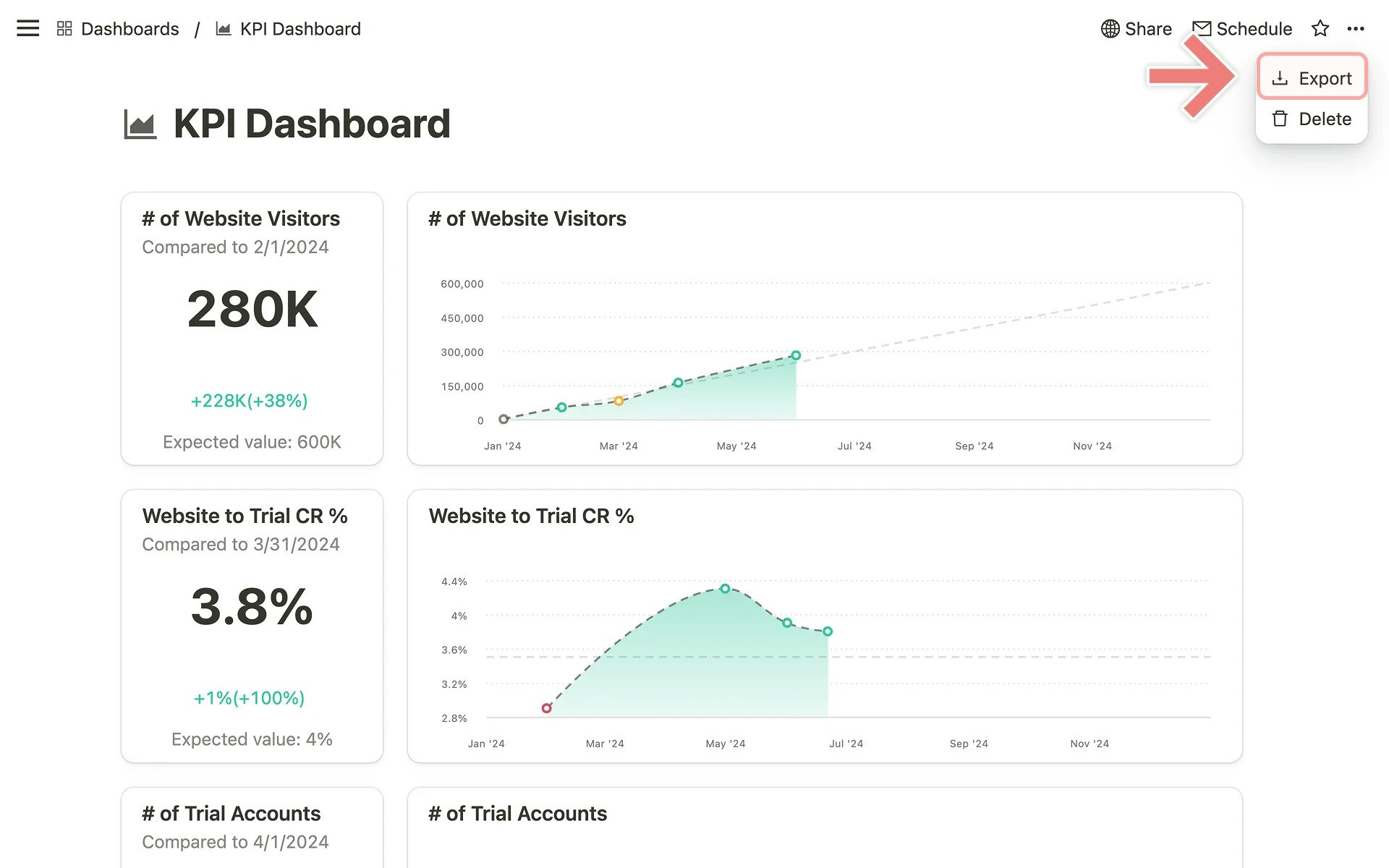Image resolution: width=1389 pixels, height=868 pixels.
Task: Click the download icon in Export option
Action: pos(1279,77)
